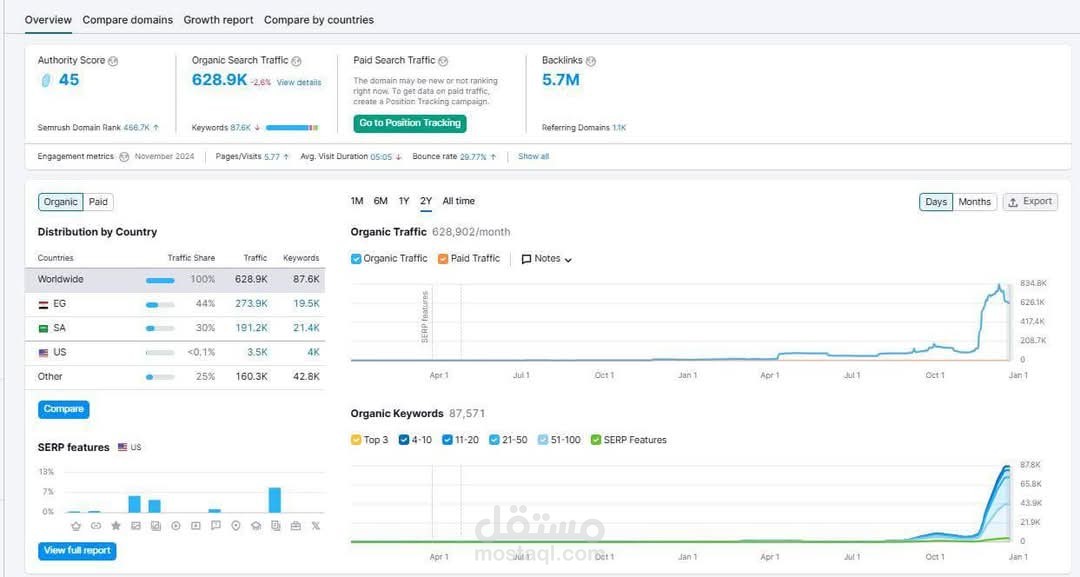Image resolution: width=1080 pixels, height=577 pixels.
Task: Click the Authority Score info icon
Action: 113,61
